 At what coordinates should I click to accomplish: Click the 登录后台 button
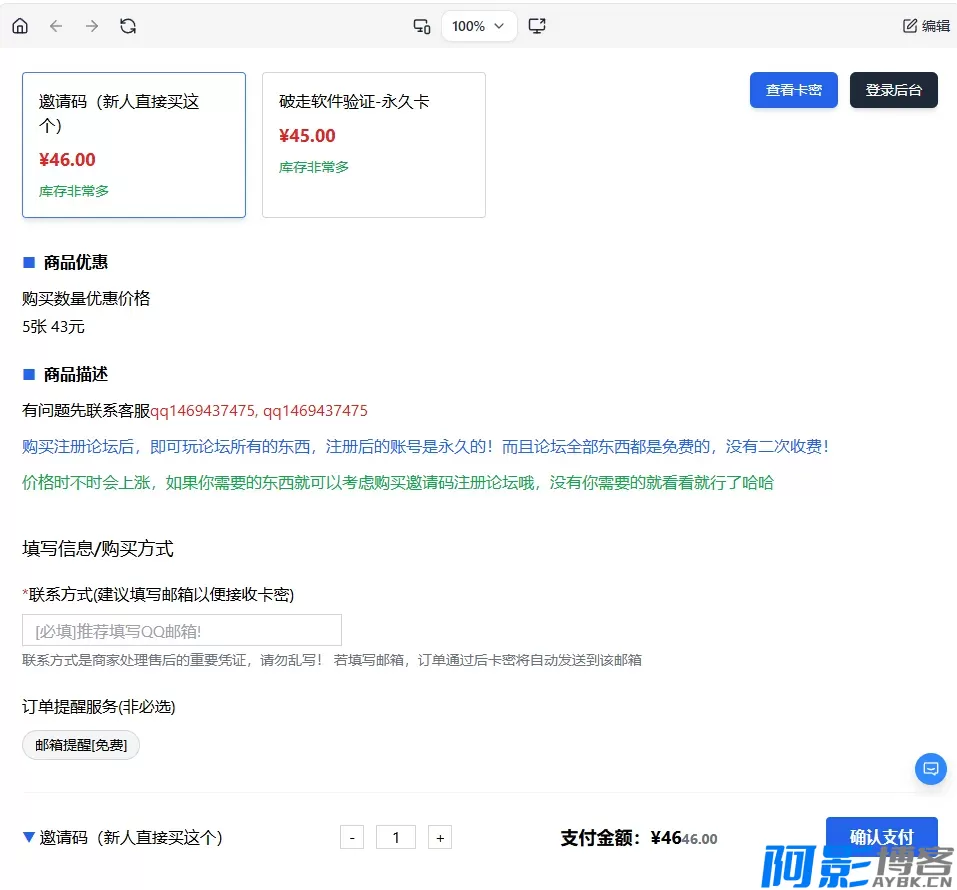tap(893, 90)
